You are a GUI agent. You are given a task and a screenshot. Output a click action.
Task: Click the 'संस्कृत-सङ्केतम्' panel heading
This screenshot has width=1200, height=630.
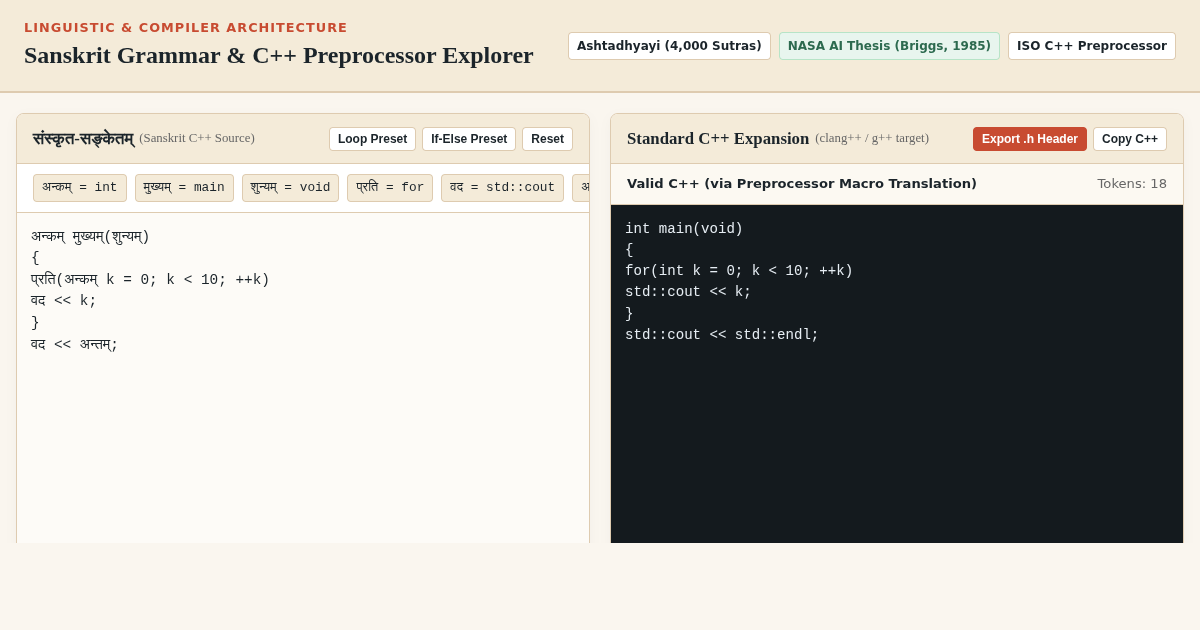(x=83, y=139)
